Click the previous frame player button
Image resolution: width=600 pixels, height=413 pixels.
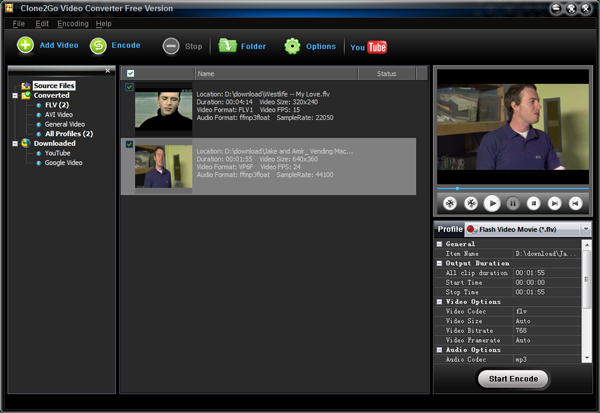point(575,203)
